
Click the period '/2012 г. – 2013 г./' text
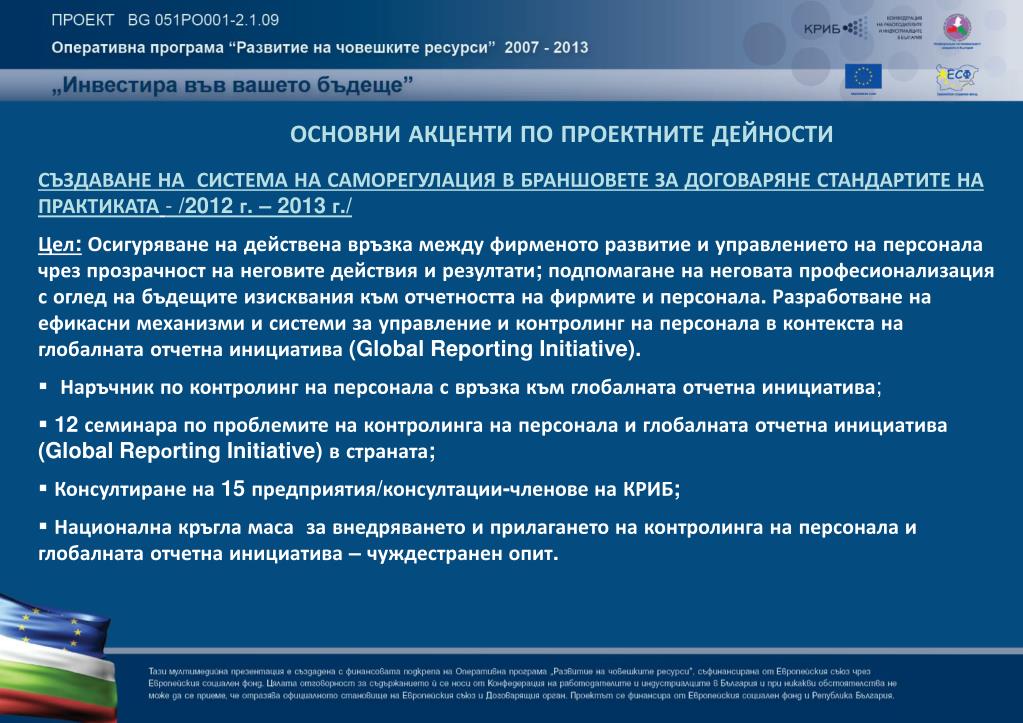(x=265, y=206)
